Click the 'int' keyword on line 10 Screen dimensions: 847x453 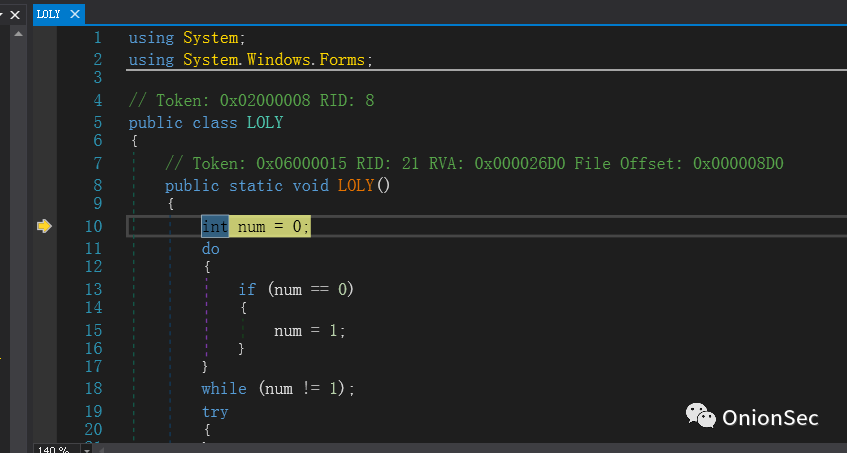tap(214, 226)
